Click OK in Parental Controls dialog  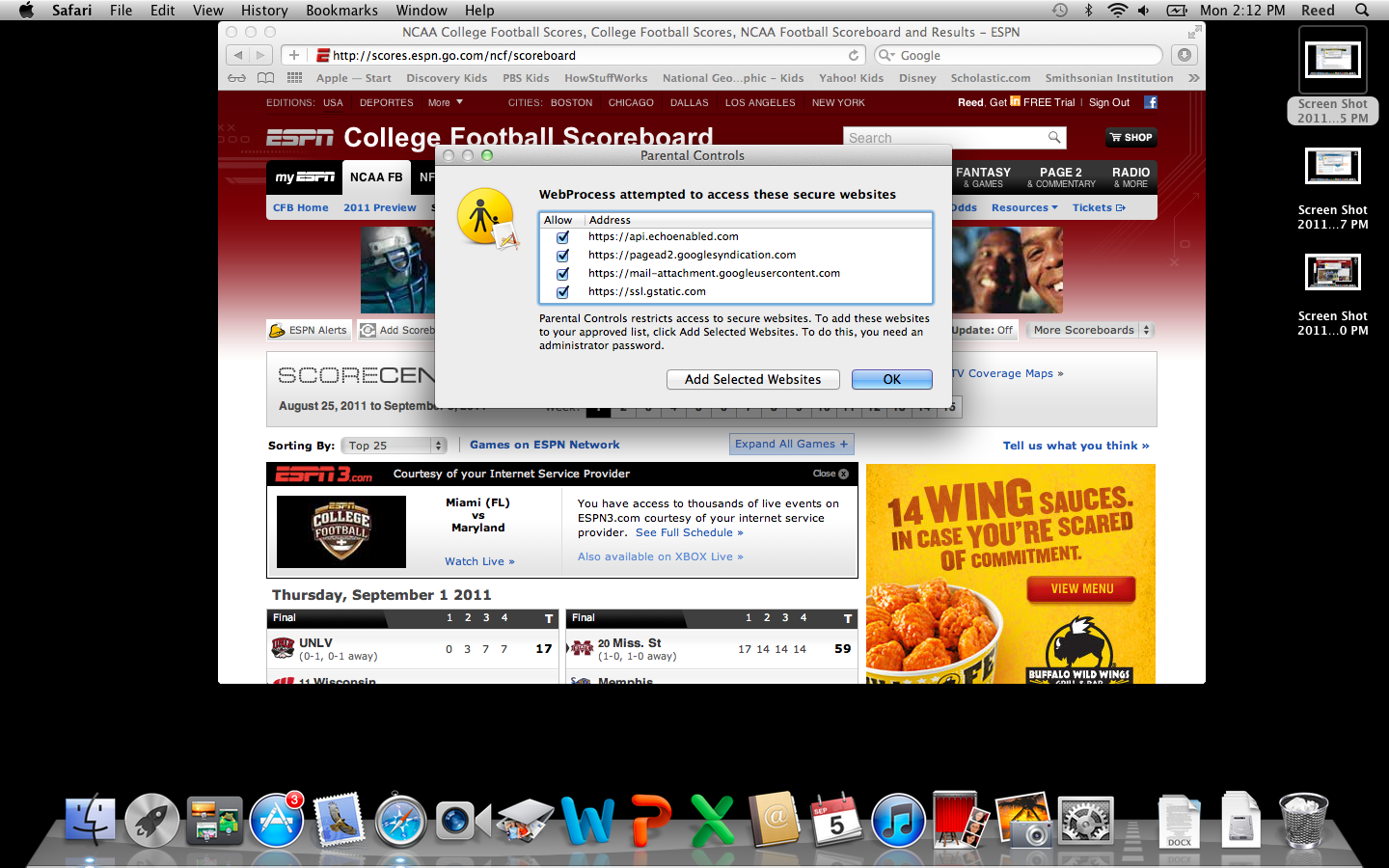pos(892,380)
